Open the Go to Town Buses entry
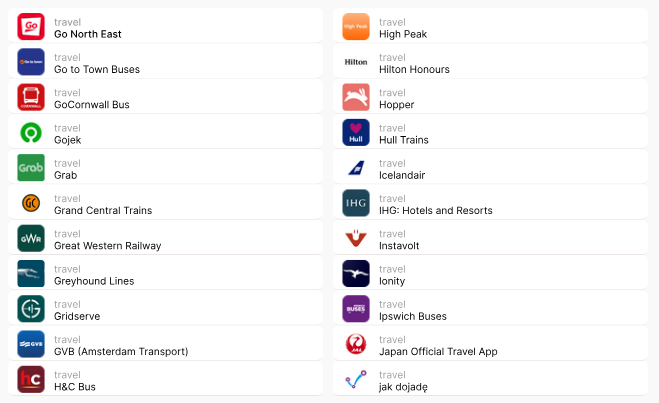The height and width of the screenshot is (403, 659). pos(97,69)
